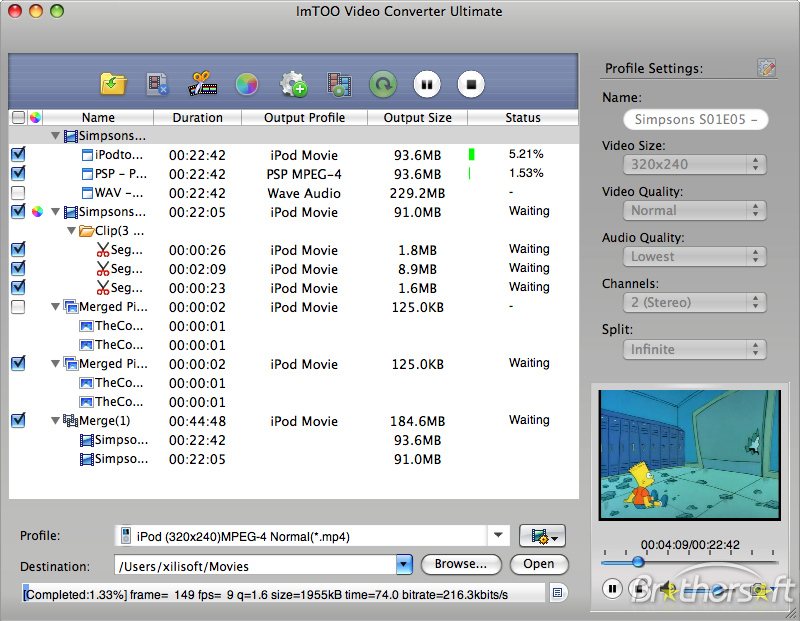Uncheck the Merge(1) row checkbox
This screenshot has width=800, height=621.
point(18,420)
